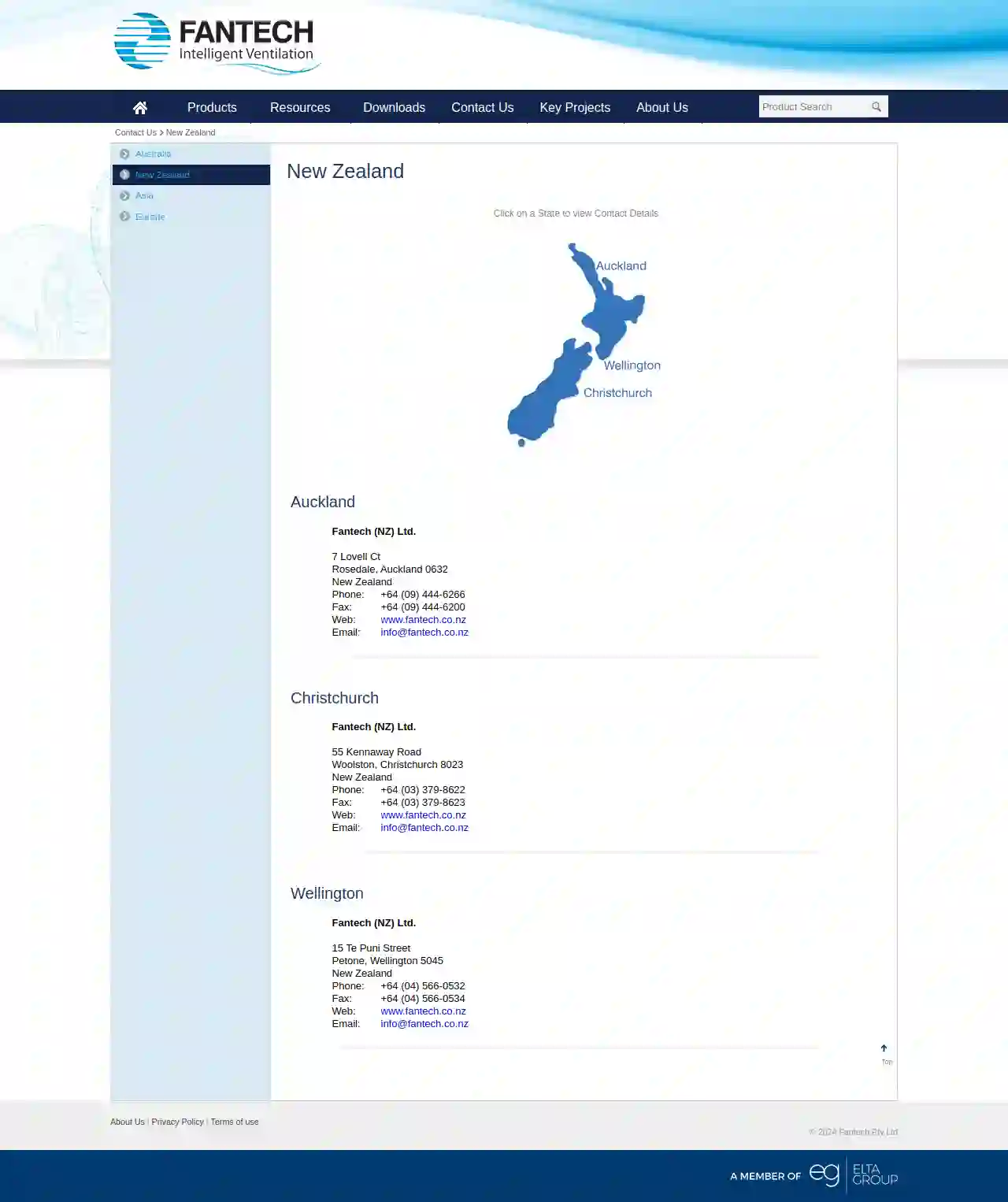Click the text Rosedale, Auckland 0632
The height and width of the screenshot is (1202, 1008).
pyautogui.click(x=390, y=569)
